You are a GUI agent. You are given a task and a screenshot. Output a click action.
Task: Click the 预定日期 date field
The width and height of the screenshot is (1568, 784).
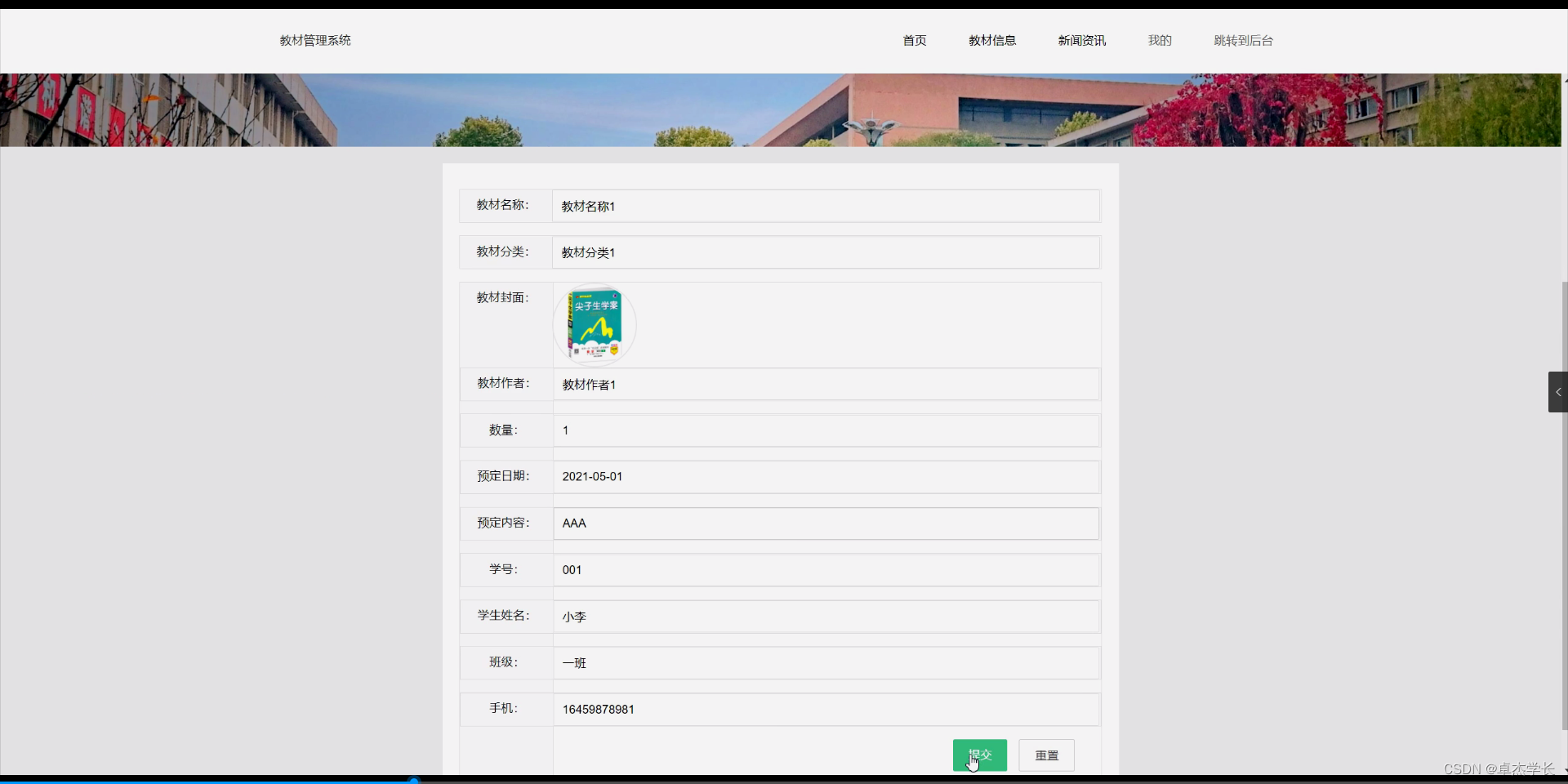click(x=826, y=476)
